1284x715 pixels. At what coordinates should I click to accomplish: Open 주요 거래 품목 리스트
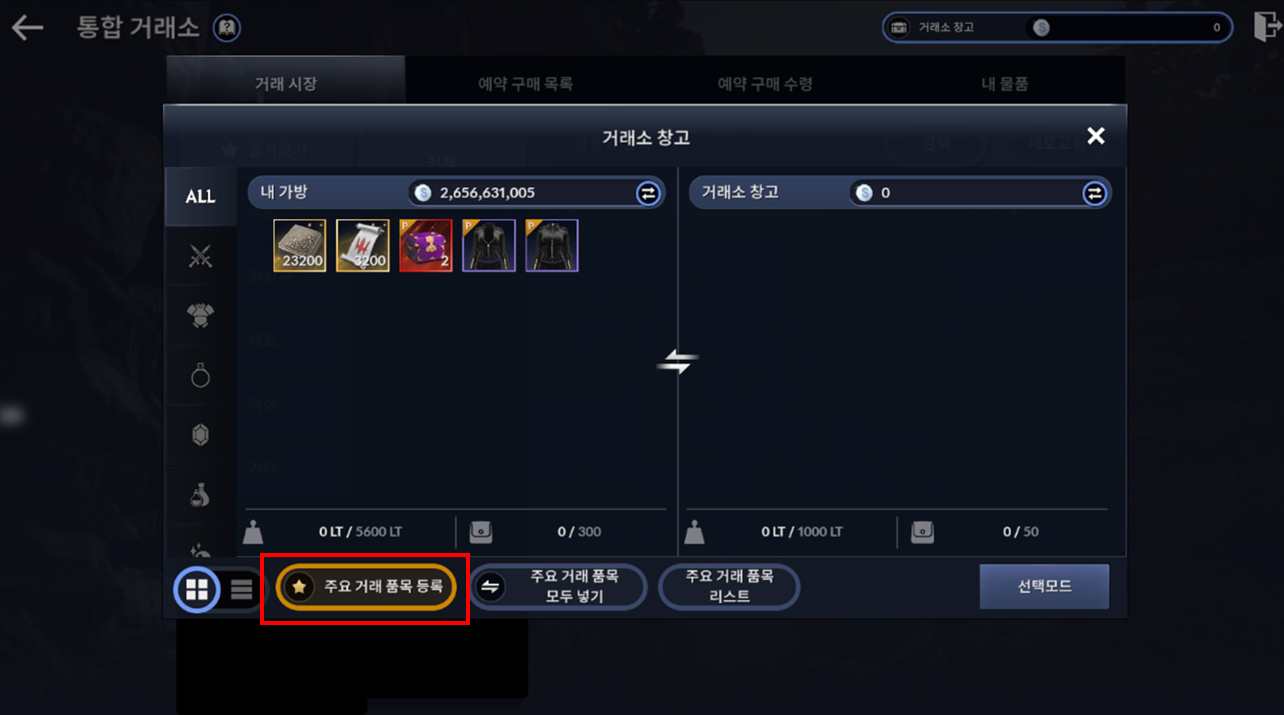(729, 587)
